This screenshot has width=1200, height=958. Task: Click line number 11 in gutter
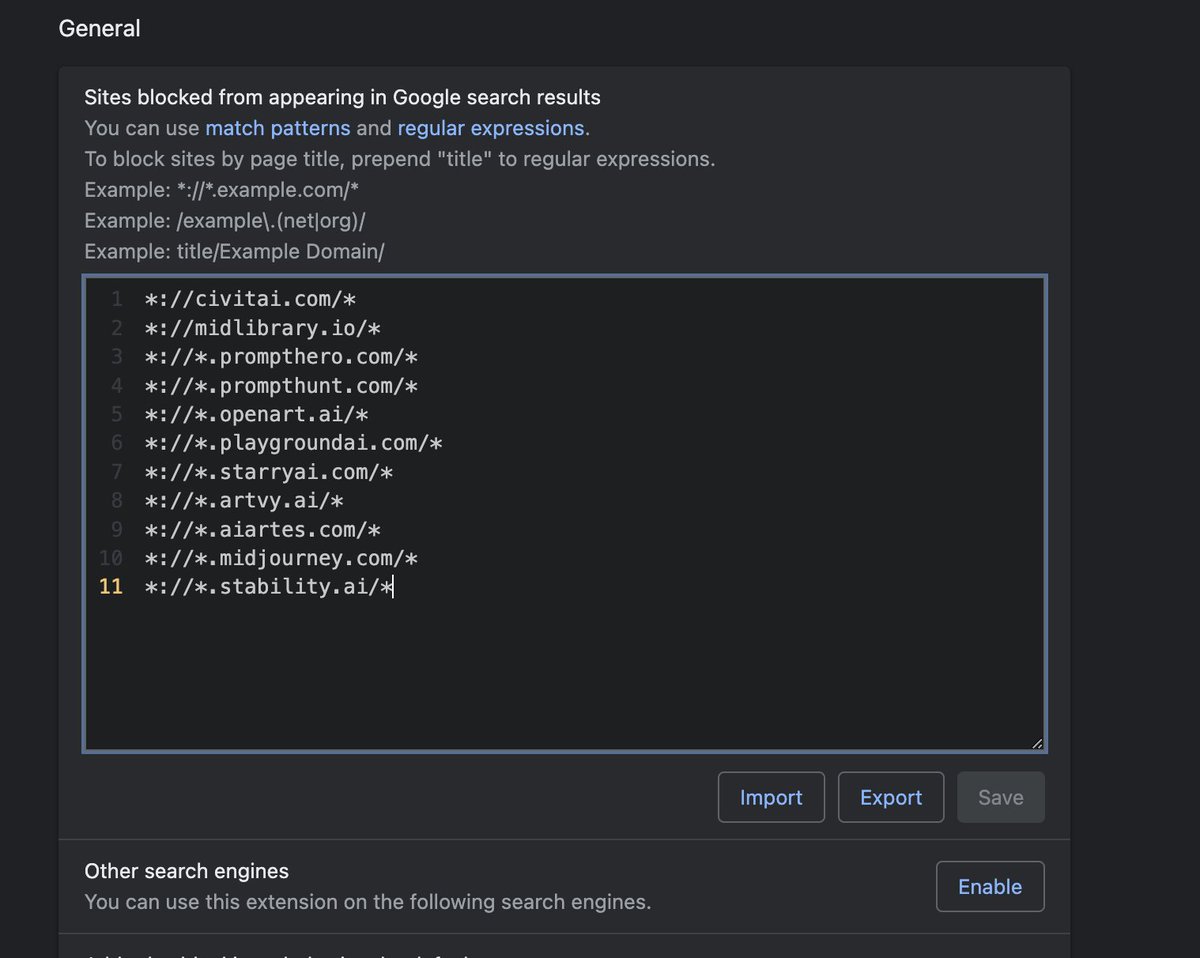(111, 587)
